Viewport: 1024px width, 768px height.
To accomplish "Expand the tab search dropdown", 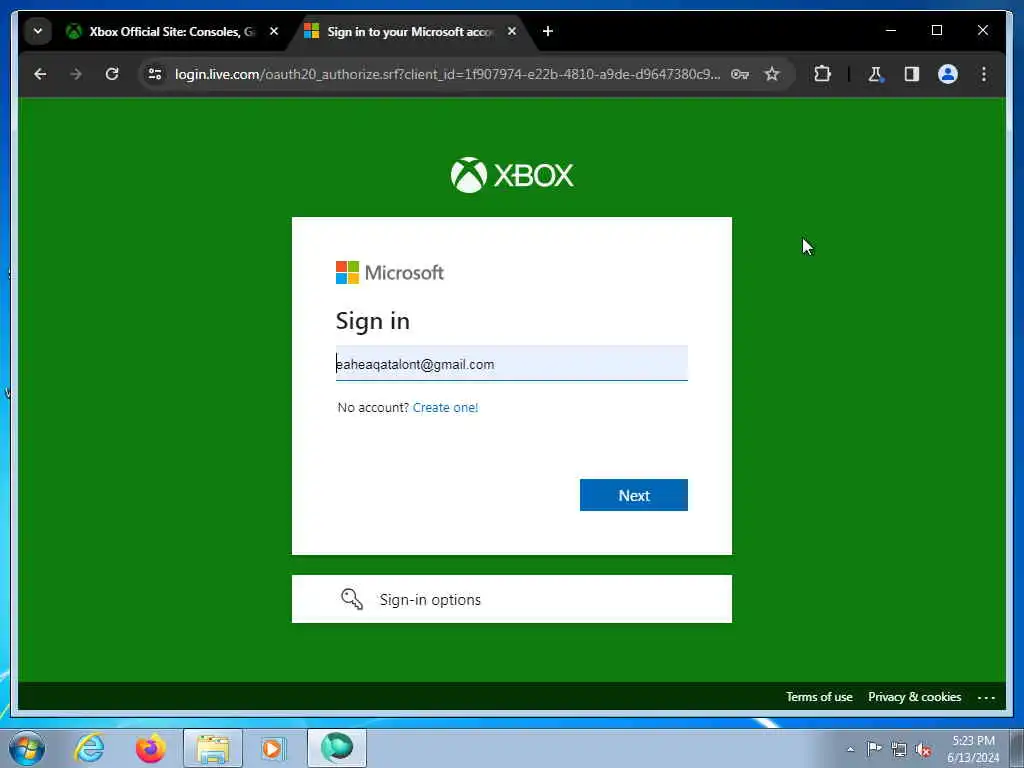I will point(38,31).
